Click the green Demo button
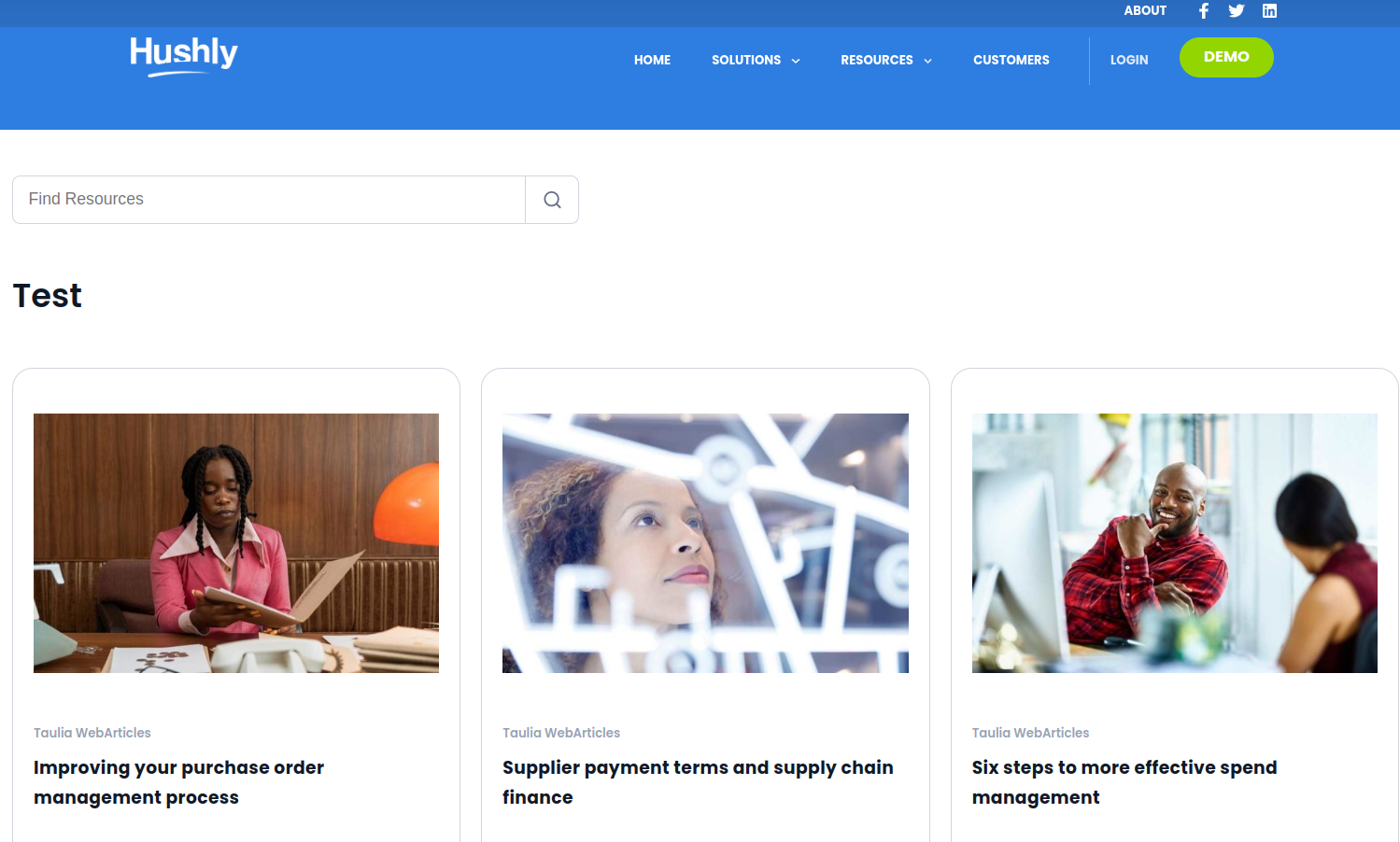Viewport: 1400px width, 842px height. tap(1226, 57)
